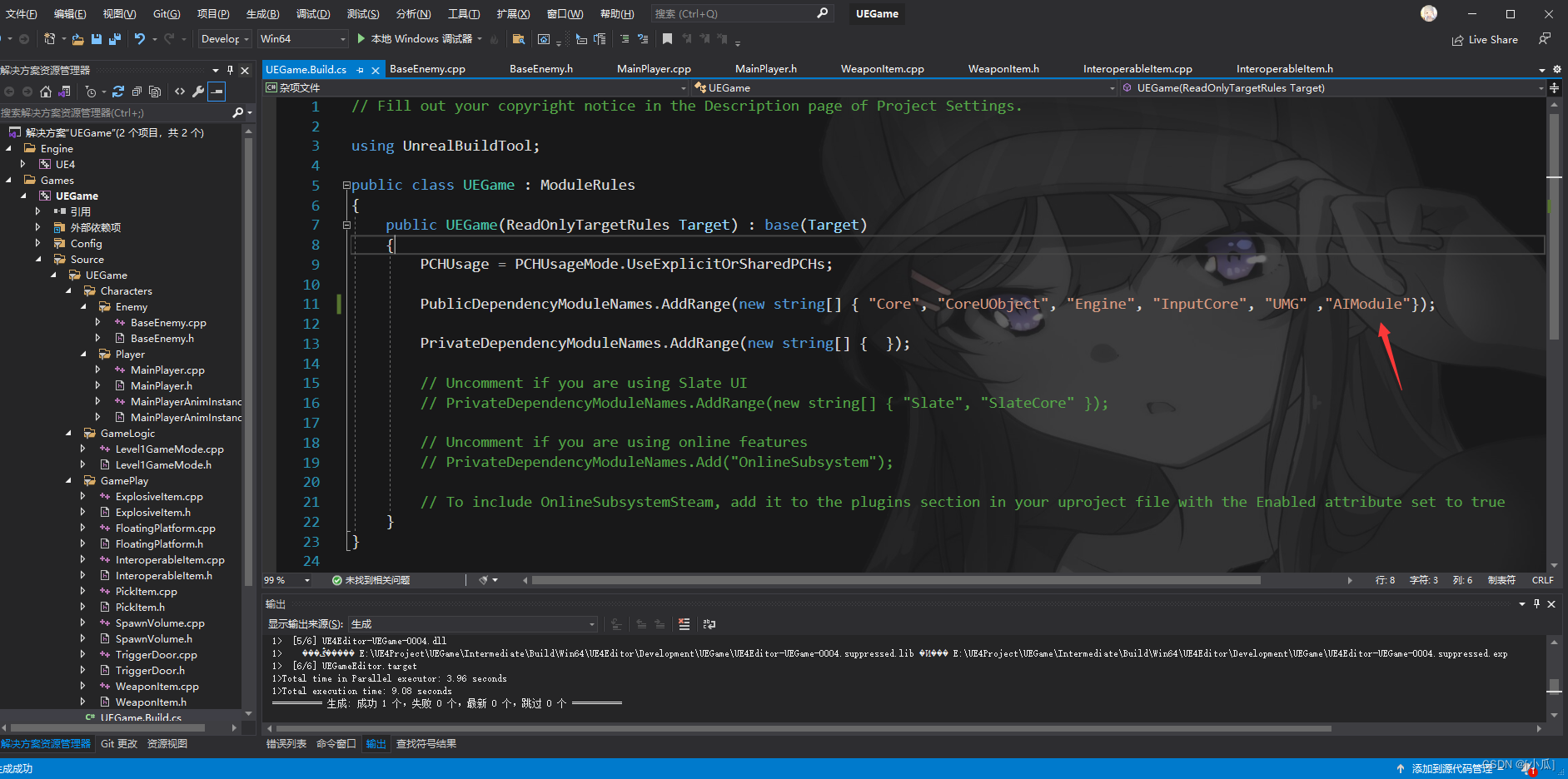Screen dimensions: 1568x779
Task: Open the Live Share feature
Action: 1485,40
